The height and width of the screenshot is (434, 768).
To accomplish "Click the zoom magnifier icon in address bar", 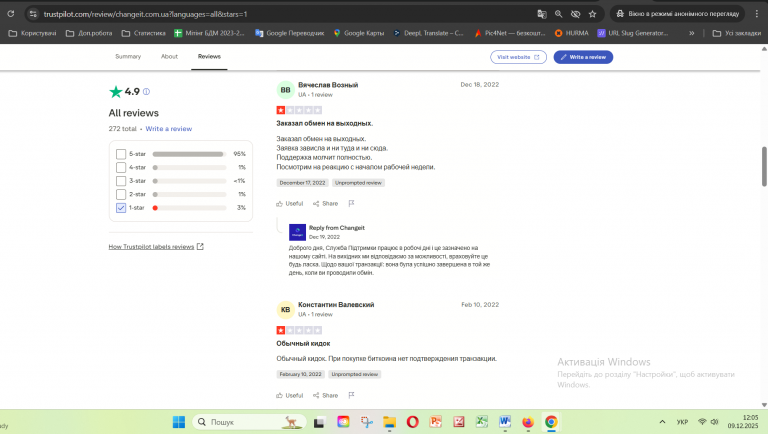I will pos(558,14).
